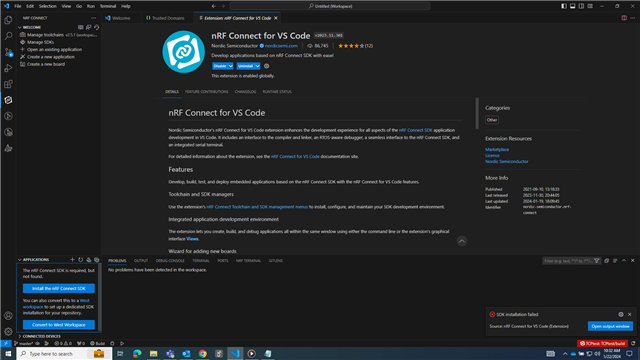Click the Windows Start button
640x360 pixels.
pyautogui.click(x=8, y=353)
